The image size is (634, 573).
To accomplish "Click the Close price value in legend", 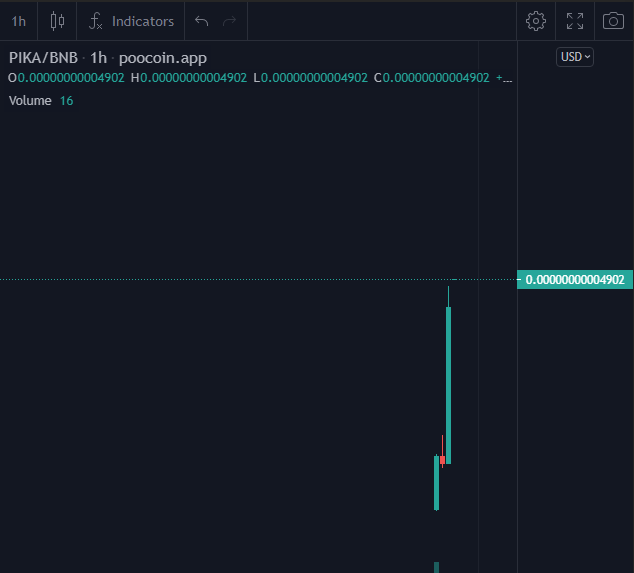I will pyautogui.click(x=436, y=78).
